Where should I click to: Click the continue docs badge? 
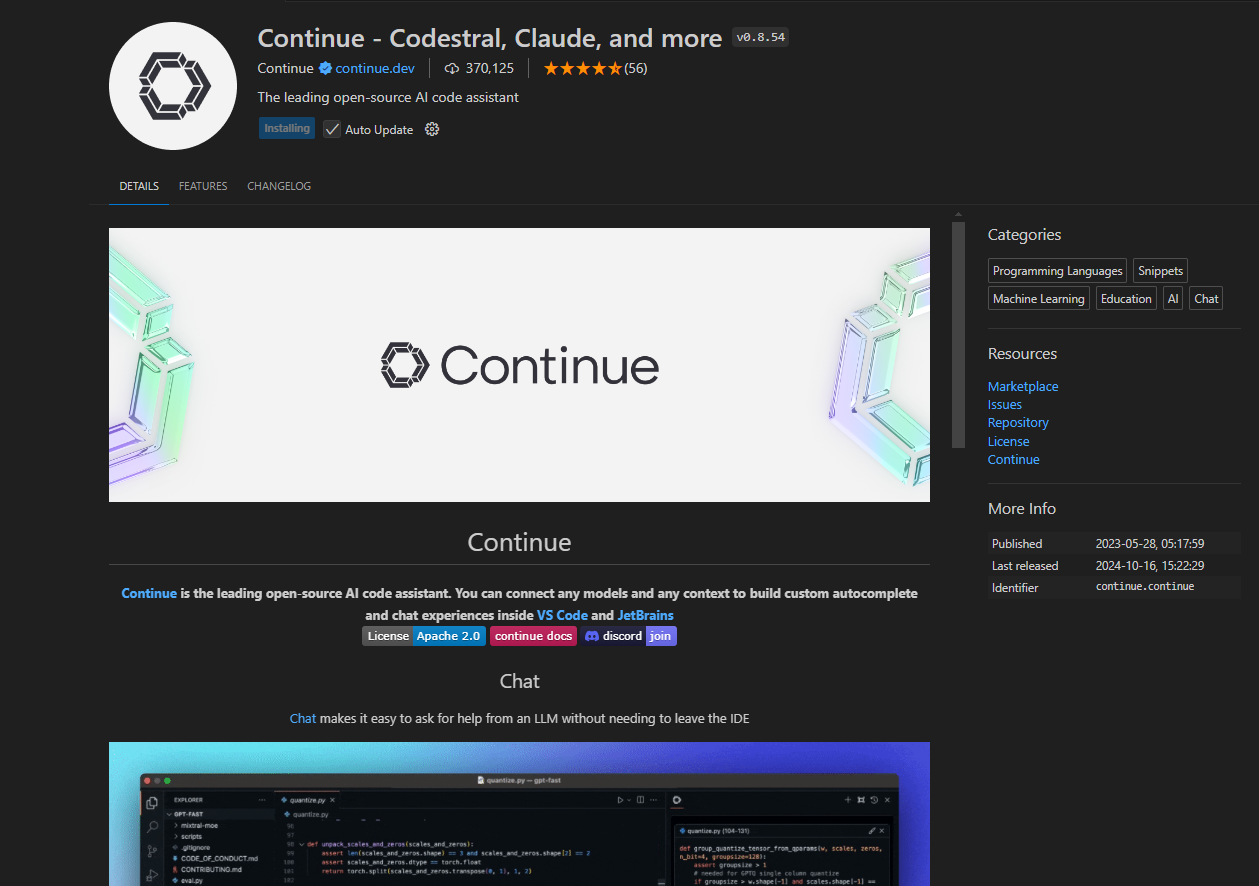[x=533, y=636]
